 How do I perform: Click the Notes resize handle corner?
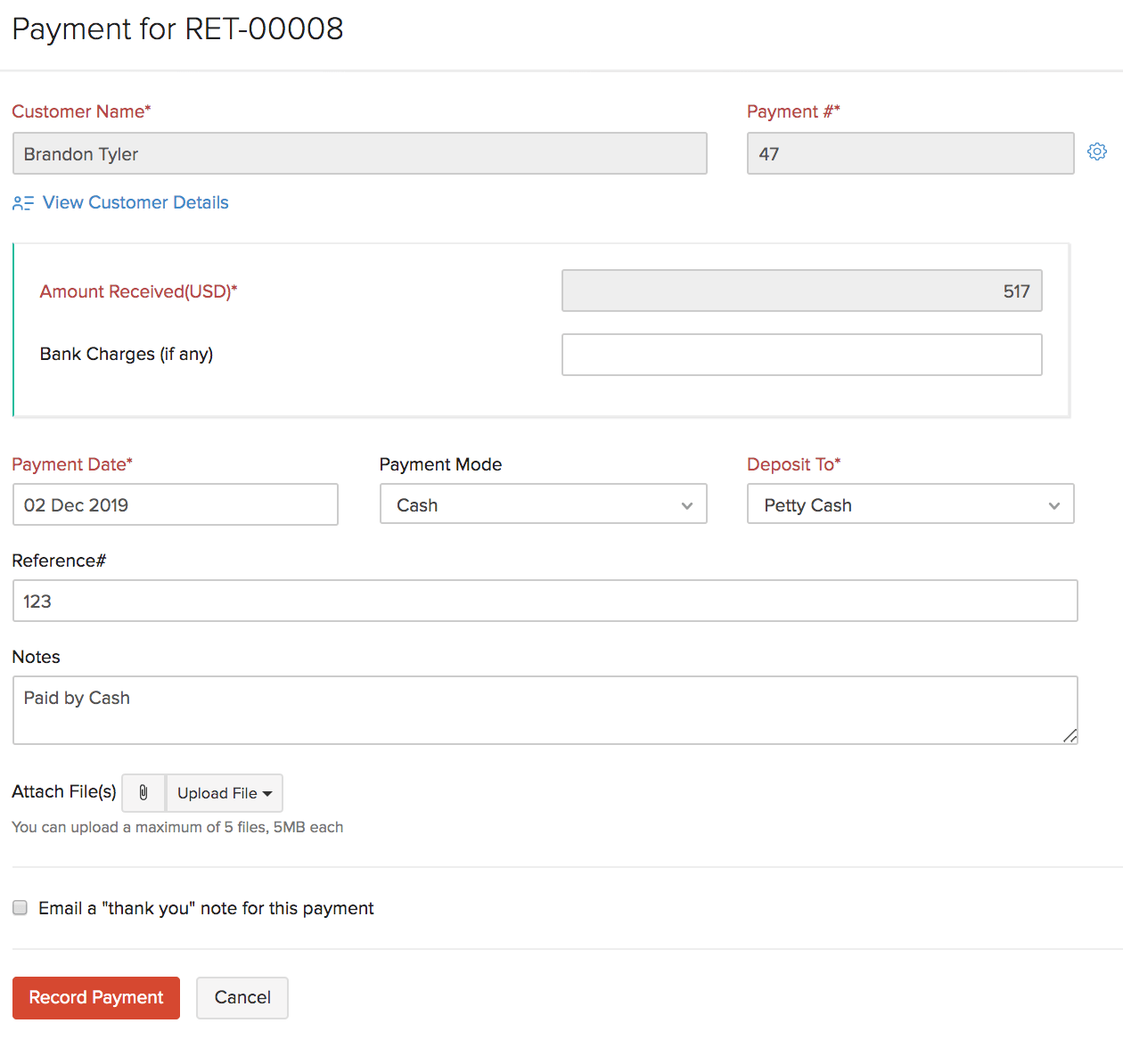click(x=1069, y=736)
